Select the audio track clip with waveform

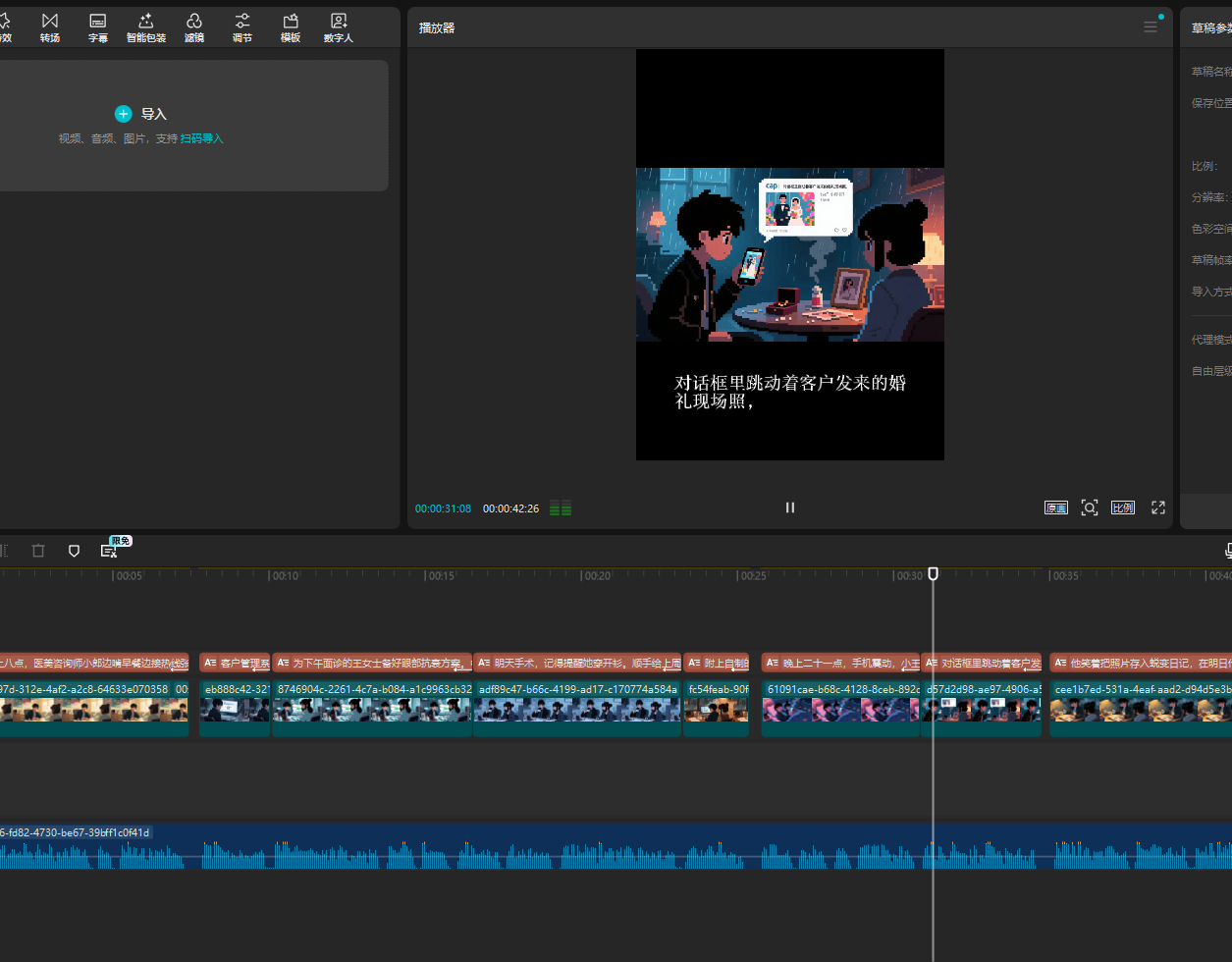tap(616, 846)
